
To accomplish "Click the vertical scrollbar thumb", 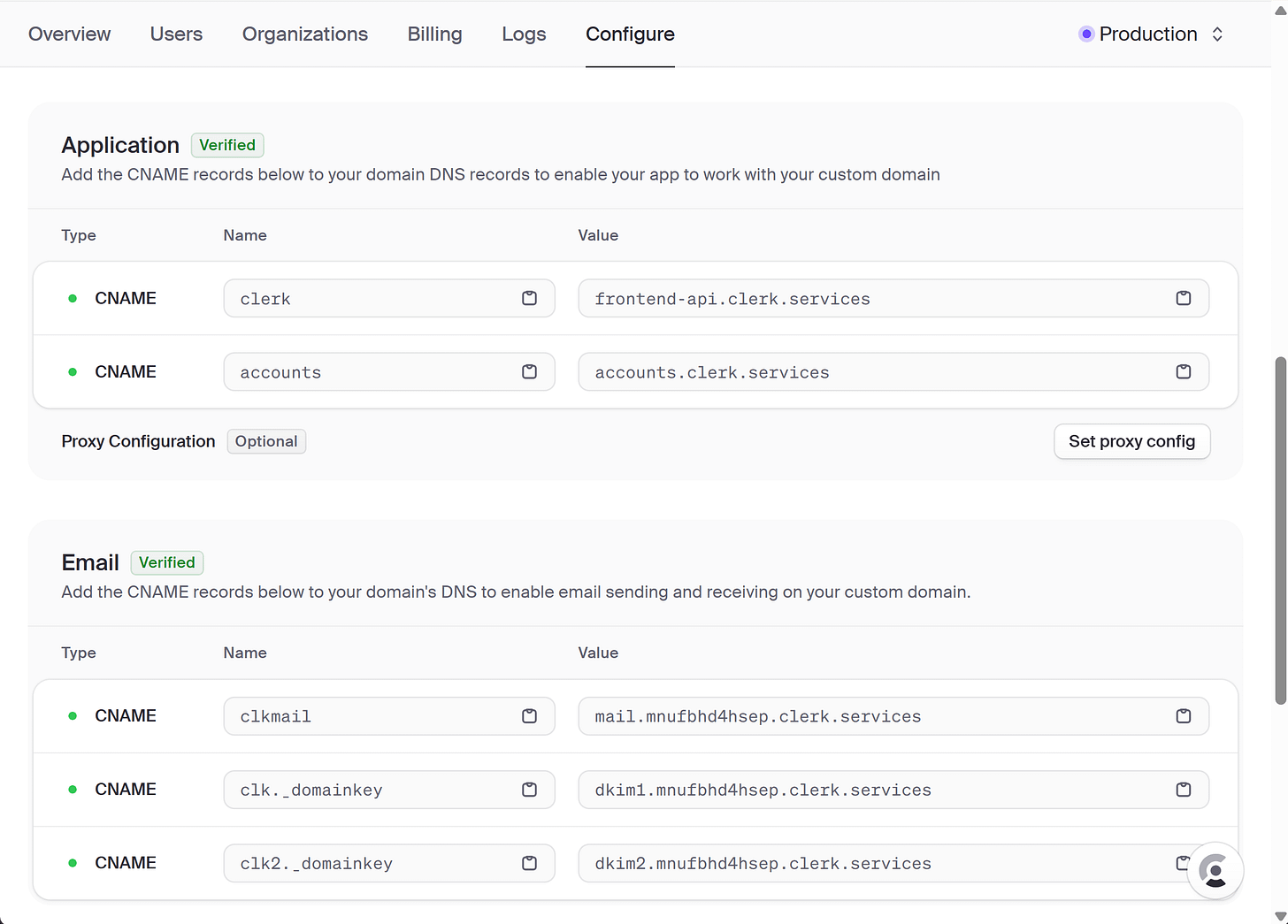I will point(1280,531).
